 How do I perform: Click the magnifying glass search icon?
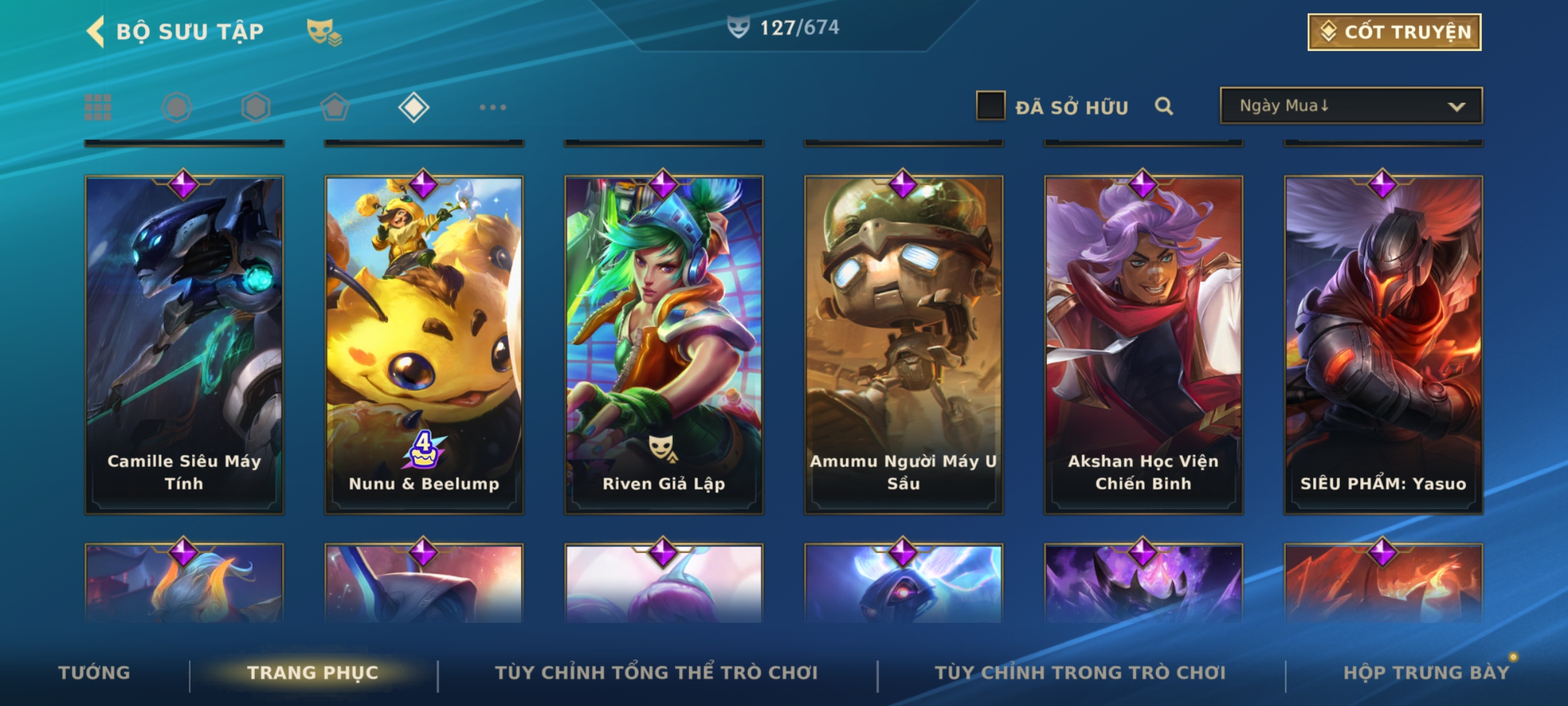point(1164,106)
